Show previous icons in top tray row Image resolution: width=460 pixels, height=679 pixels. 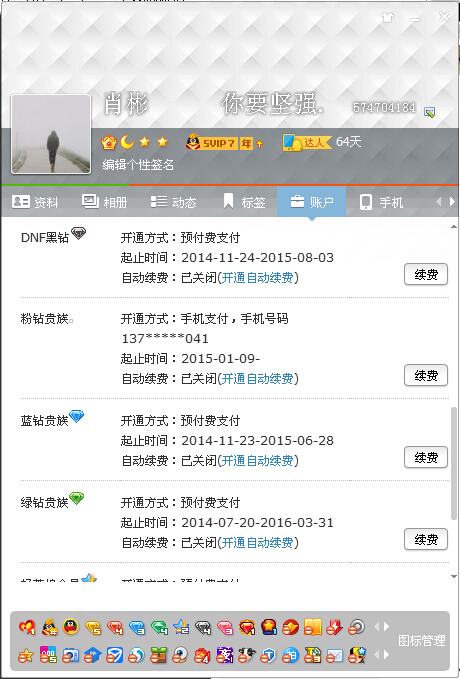(376, 627)
